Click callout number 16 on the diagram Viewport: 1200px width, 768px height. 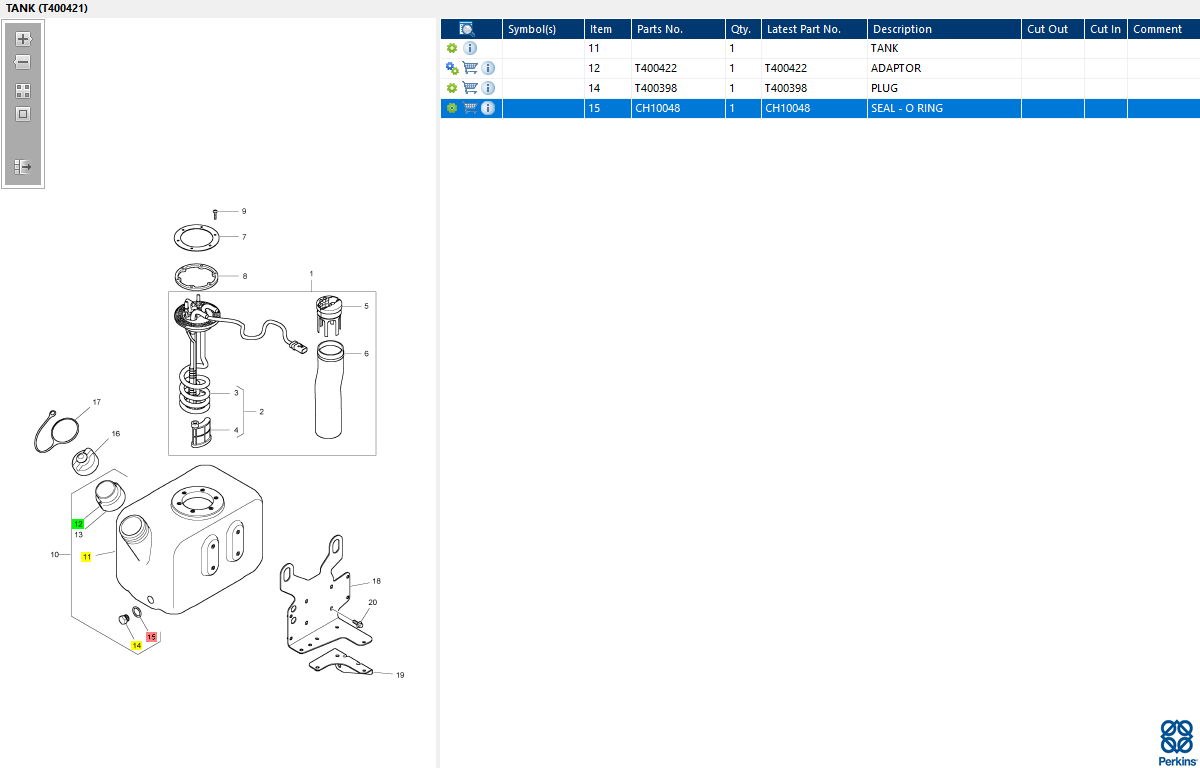tap(116, 433)
